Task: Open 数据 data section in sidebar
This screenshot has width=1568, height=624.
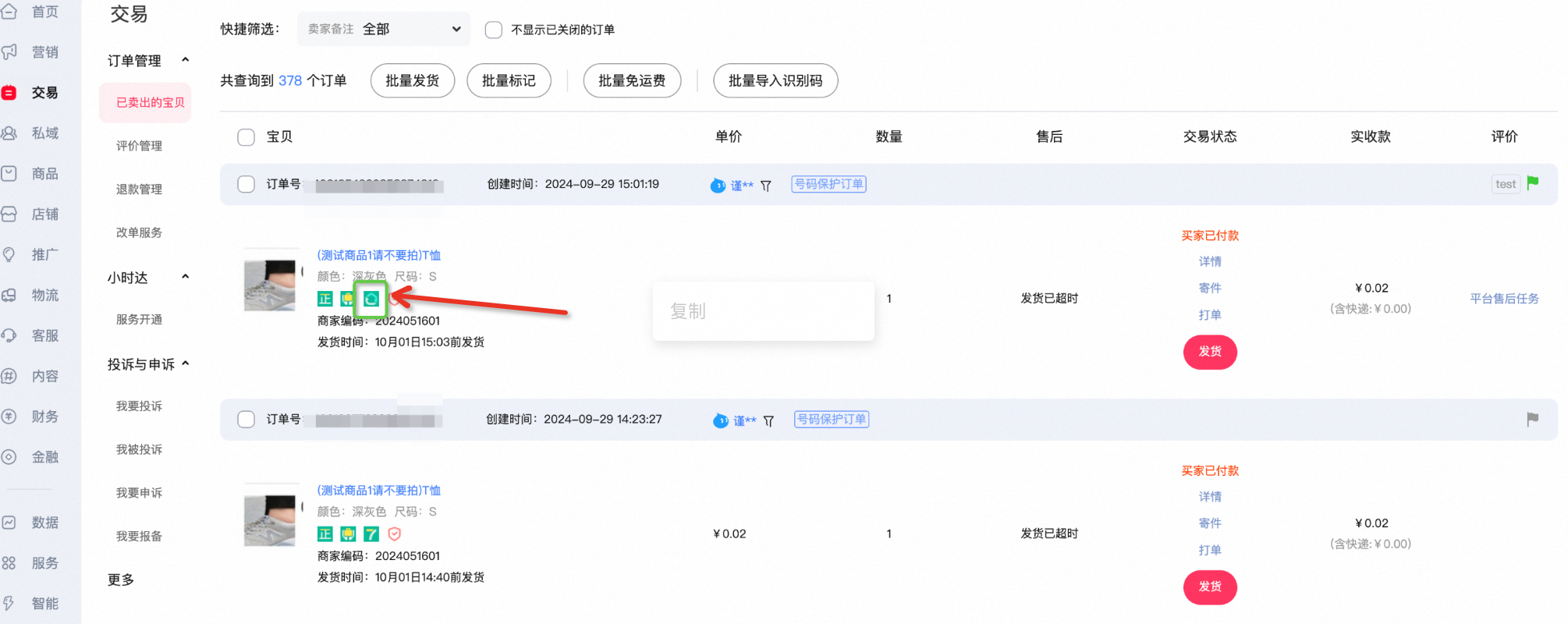Action: click(x=31, y=523)
